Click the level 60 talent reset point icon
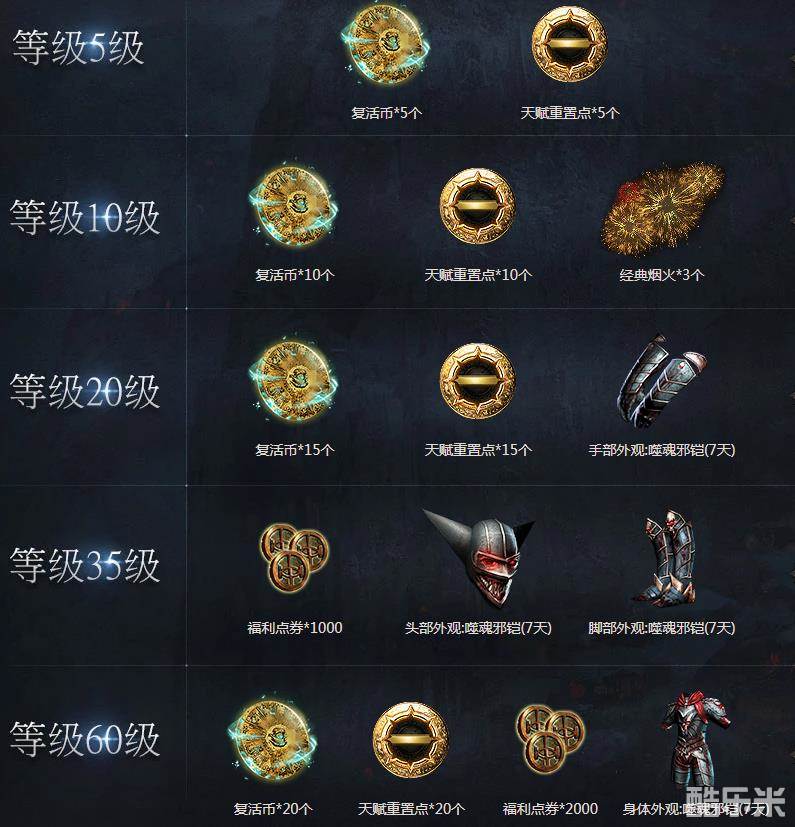The height and width of the screenshot is (827, 795). click(410, 739)
